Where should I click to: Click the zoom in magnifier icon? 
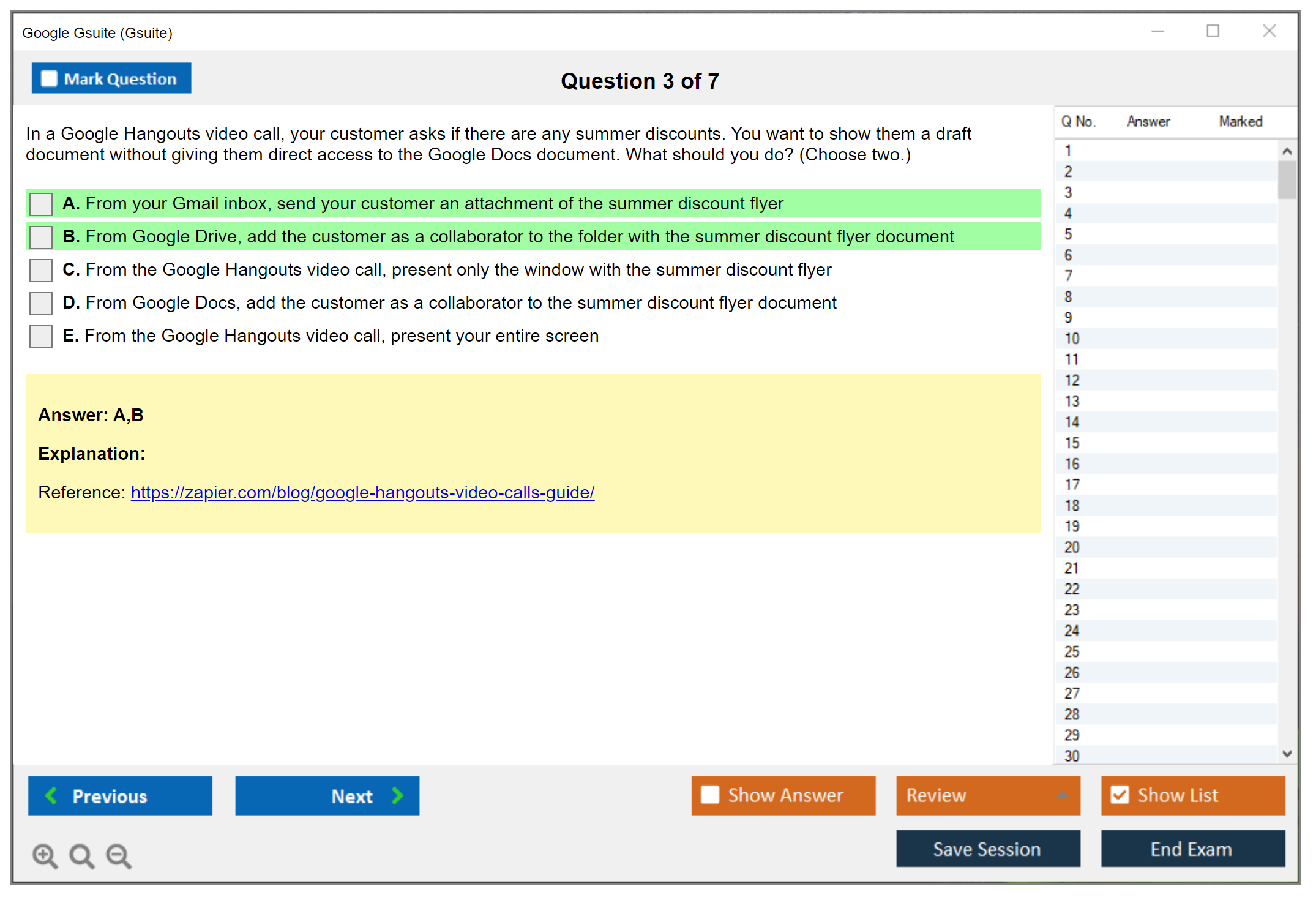pos(45,855)
